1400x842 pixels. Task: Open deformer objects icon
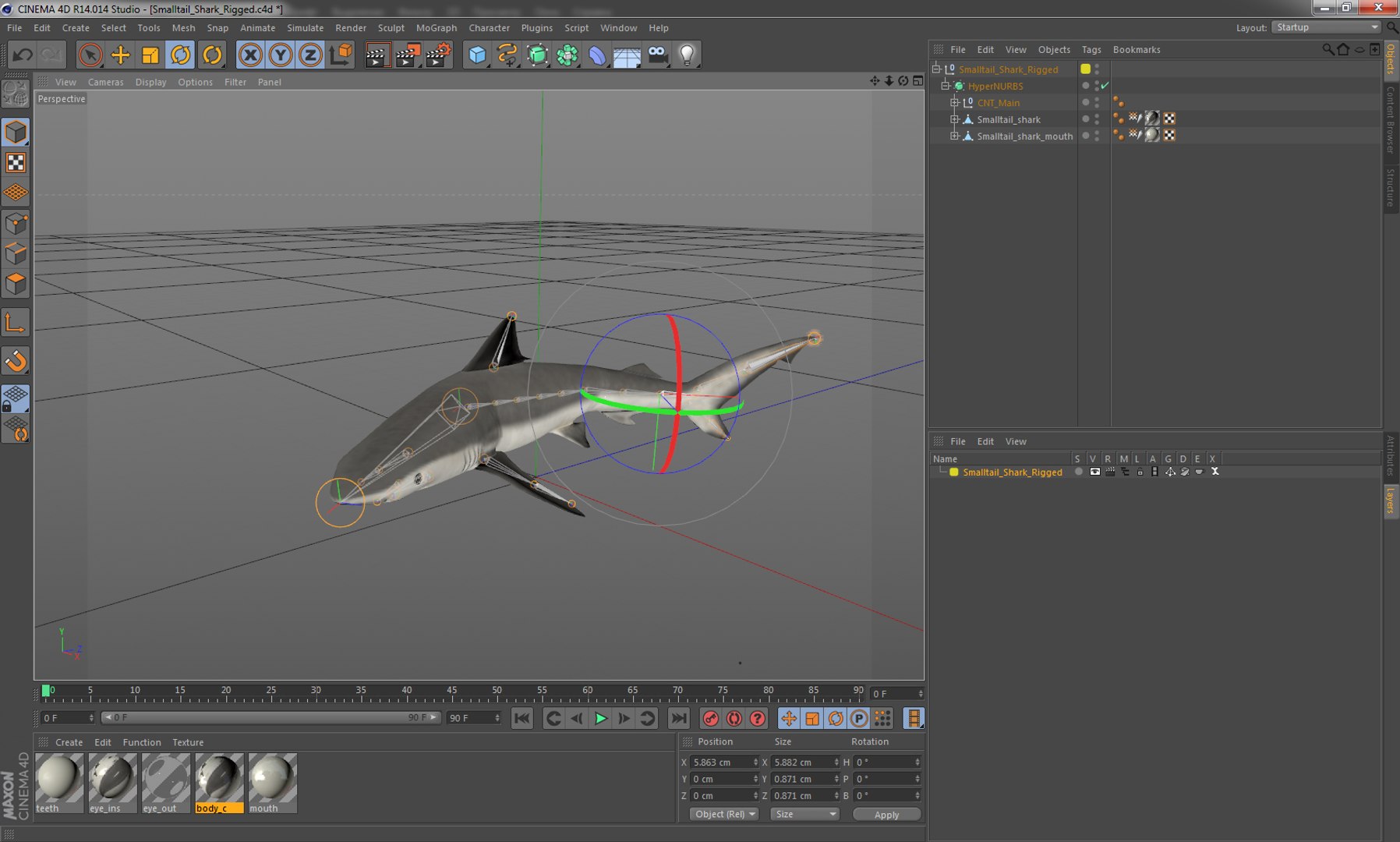pos(597,55)
